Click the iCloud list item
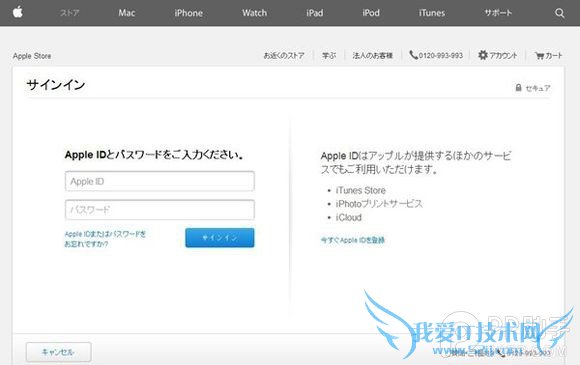The image size is (580, 365). [x=348, y=217]
